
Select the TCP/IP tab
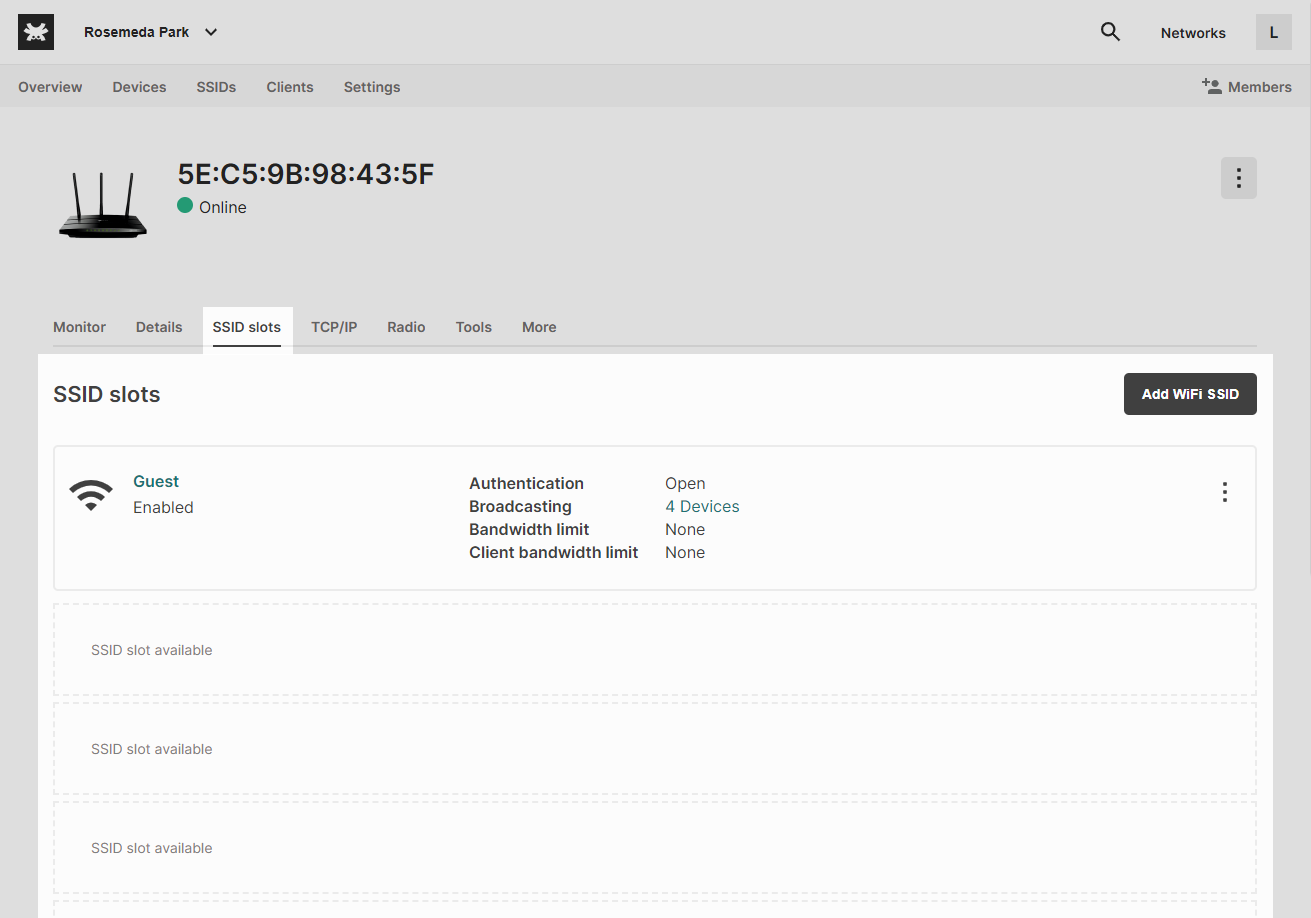(334, 327)
